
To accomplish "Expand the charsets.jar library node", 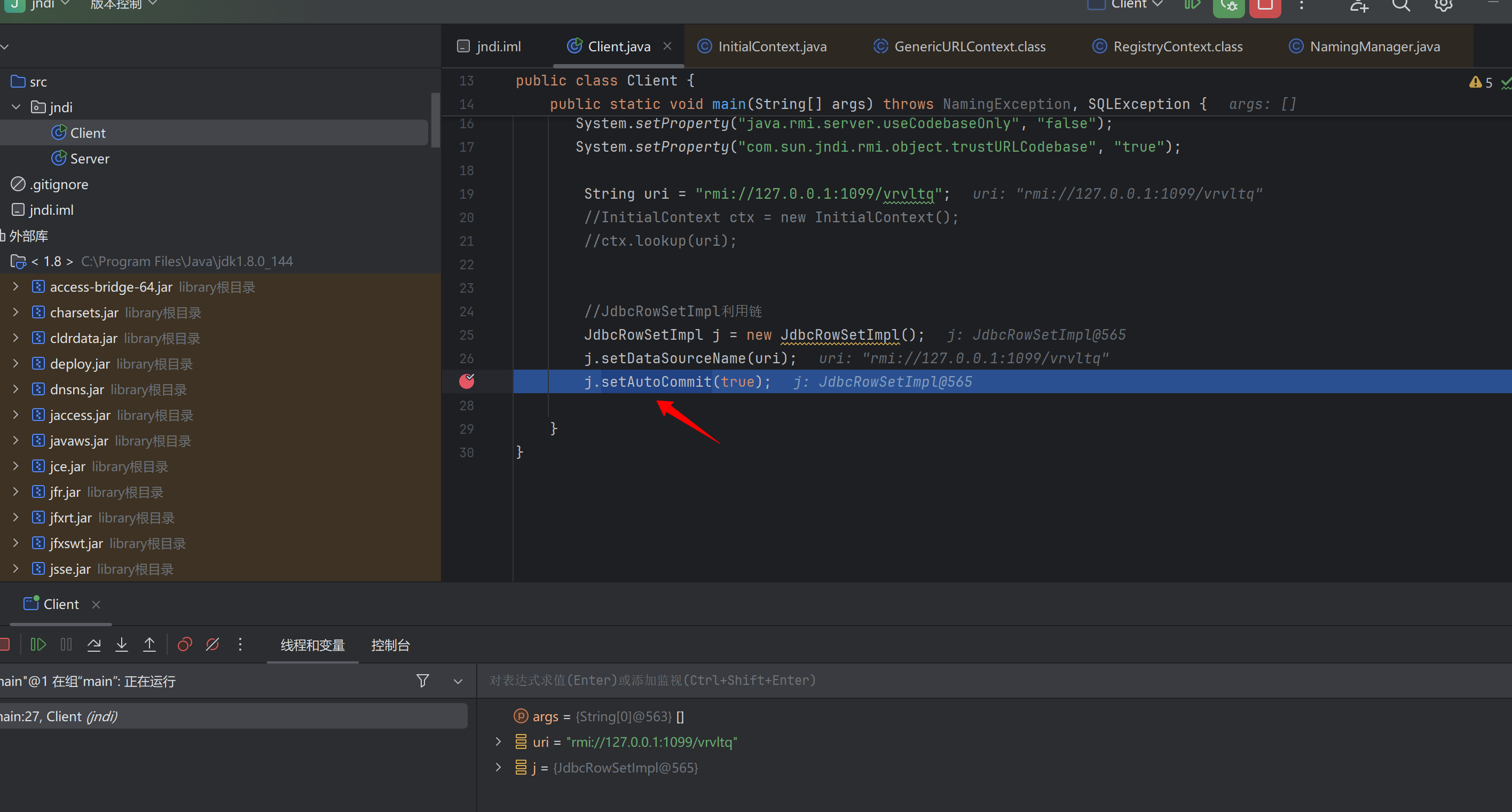I will (x=17, y=313).
